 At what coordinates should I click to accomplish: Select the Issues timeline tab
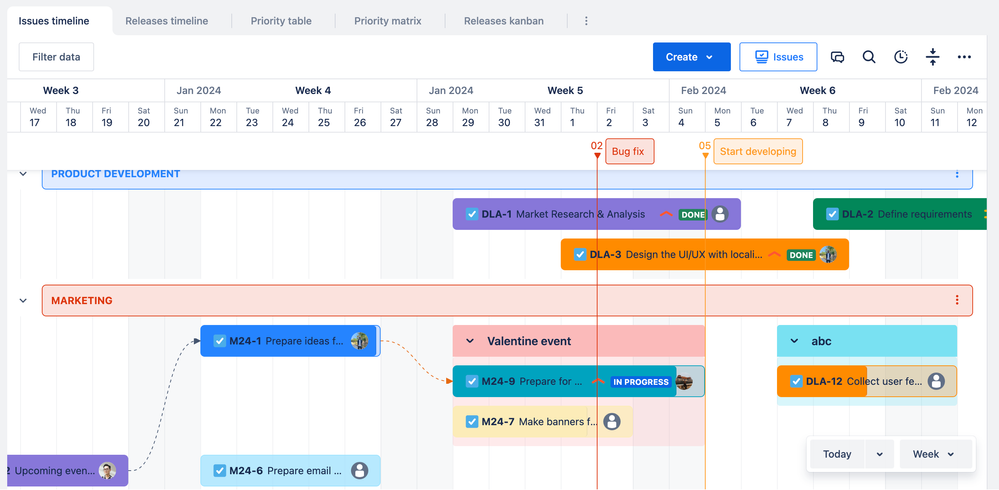click(x=54, y=21)
